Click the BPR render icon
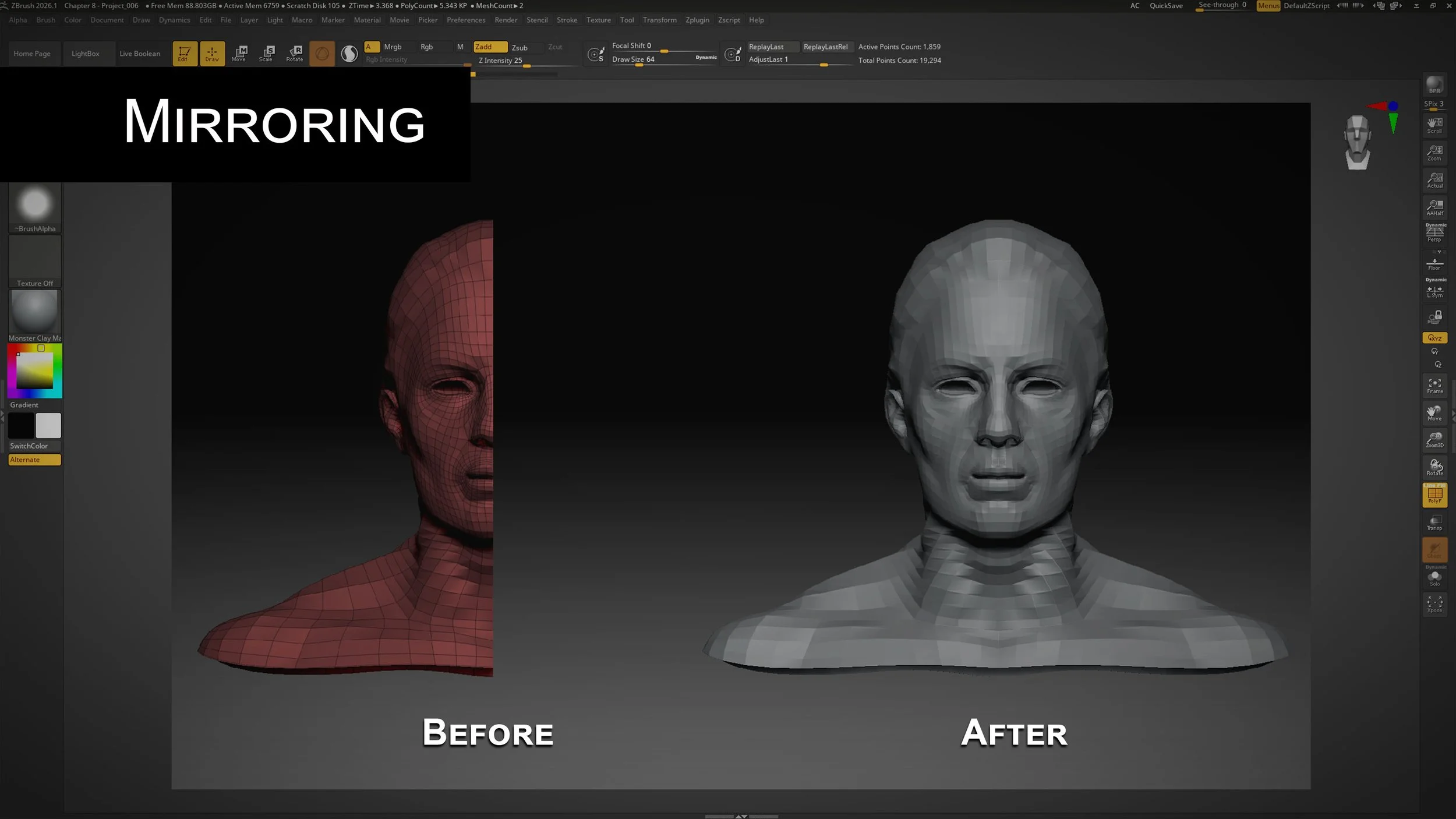This screenshot has width=1456, height=819. click(x=1434, y=85)
